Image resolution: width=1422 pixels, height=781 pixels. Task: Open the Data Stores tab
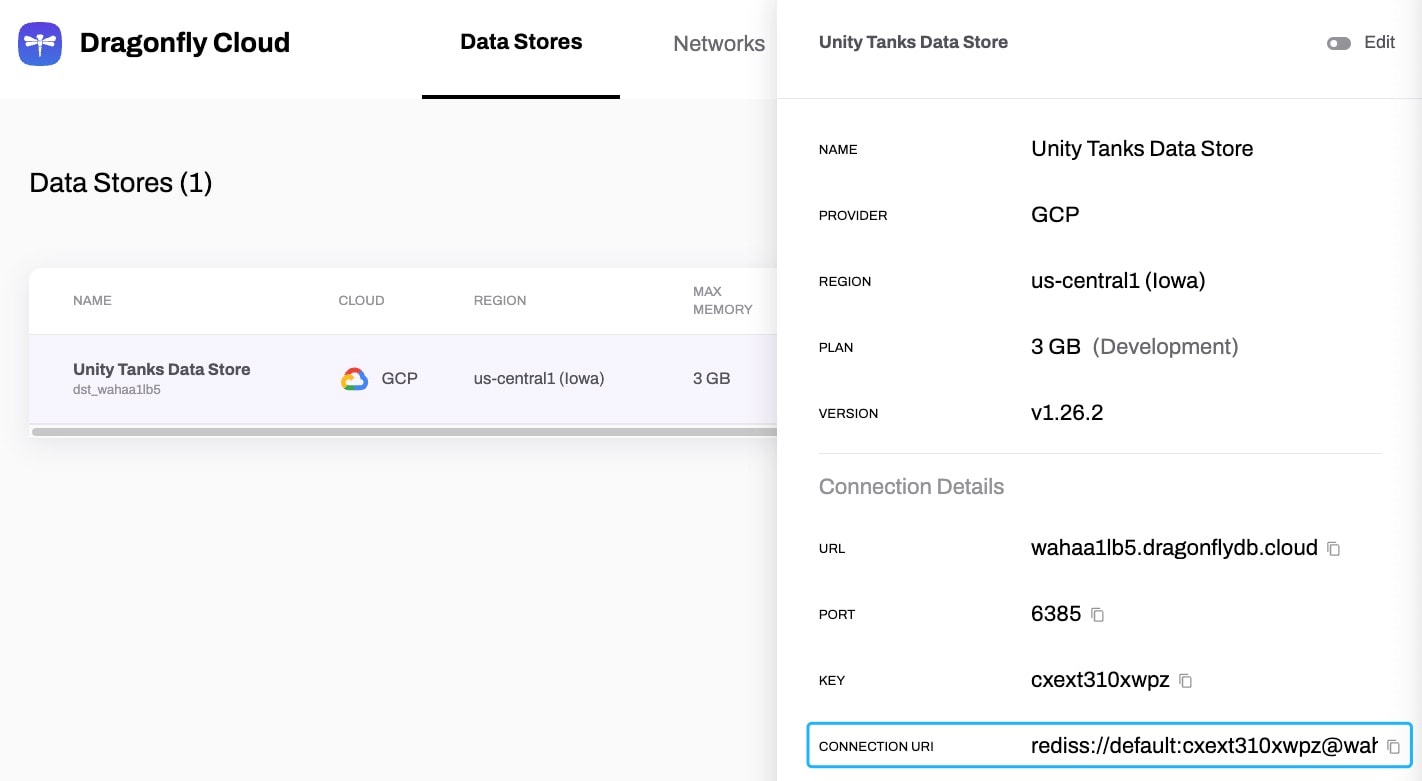pyautogui.click(x=521, y=42)
